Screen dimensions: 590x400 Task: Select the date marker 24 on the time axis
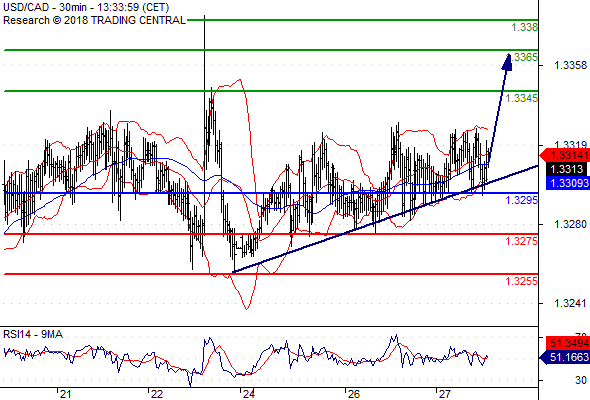(x=248, y=394)
